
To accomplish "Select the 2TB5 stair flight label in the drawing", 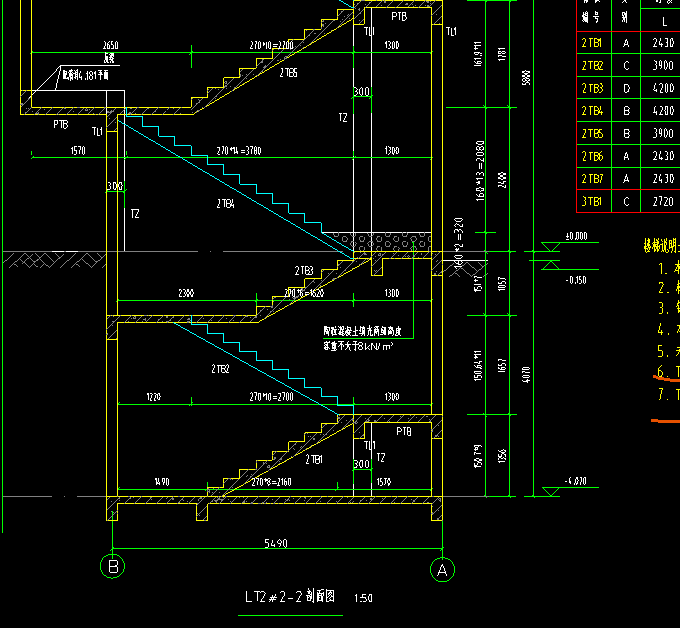I will coord(288,72).
